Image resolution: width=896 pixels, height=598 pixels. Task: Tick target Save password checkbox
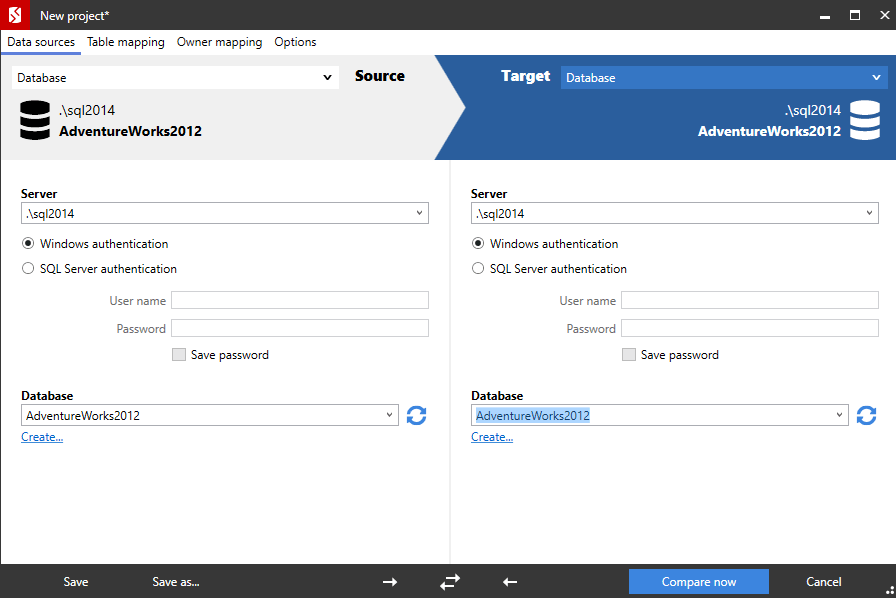point(629,354)
